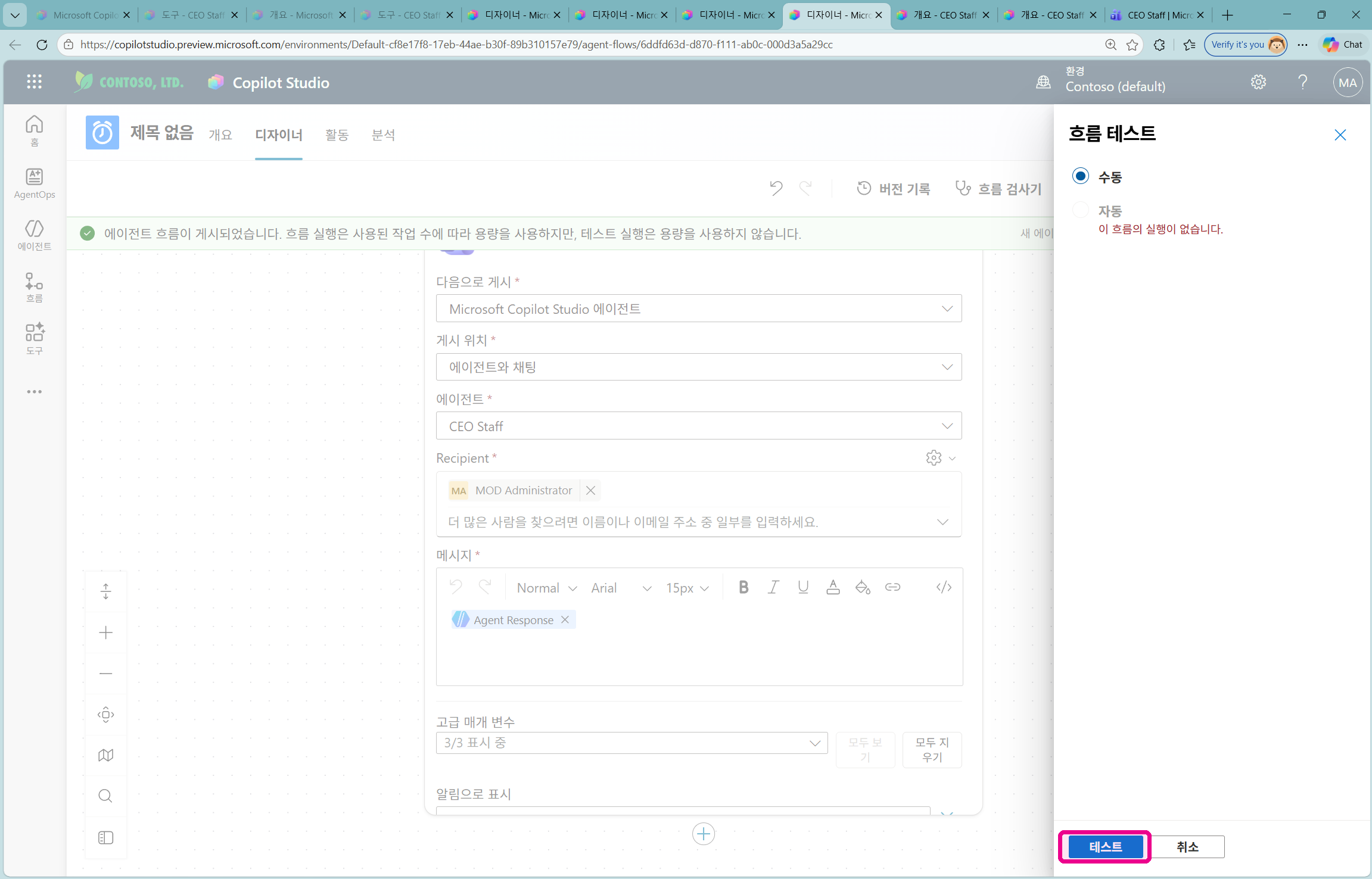Screen dimensions: 1372x879
Task: Remove MOD Administrator recipient chip
Action: 590,490
